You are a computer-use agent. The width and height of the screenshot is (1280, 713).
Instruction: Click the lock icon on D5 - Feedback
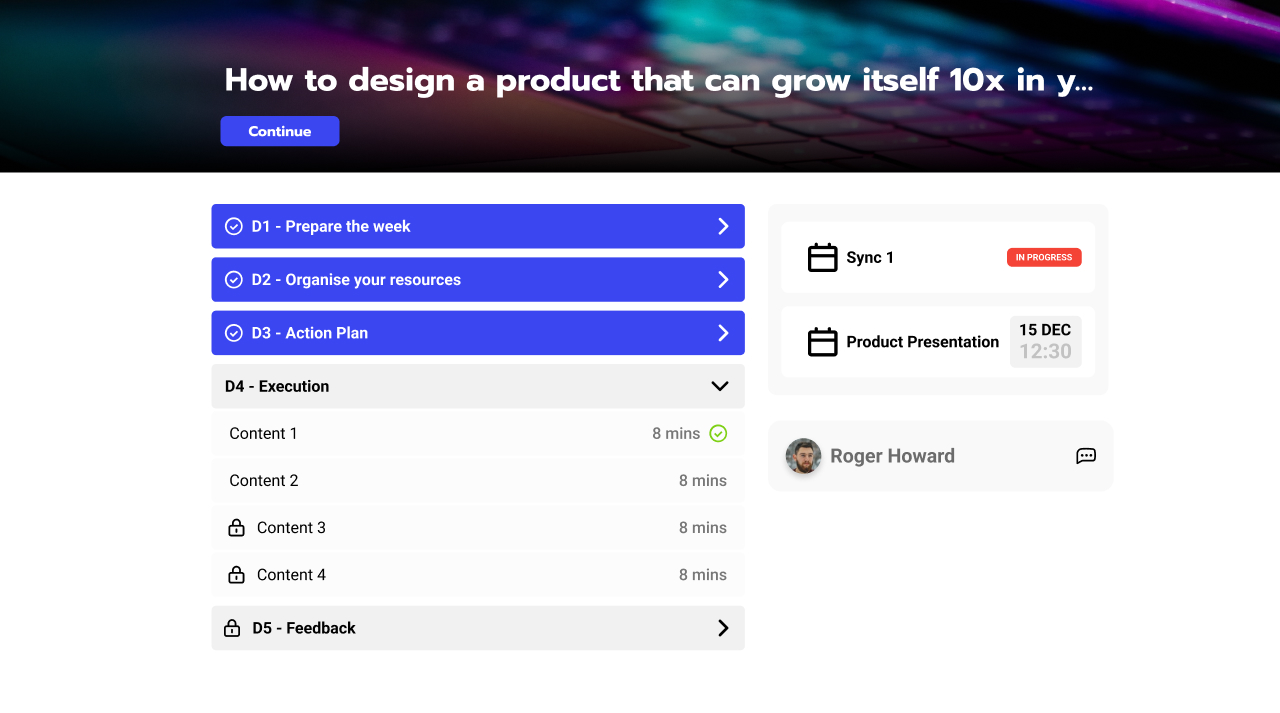coord(232,628)
